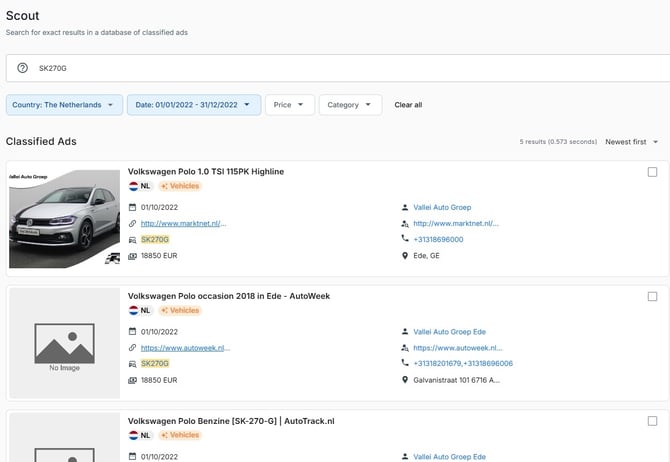Click seller name Vallei Auto Groep in first ad
This screenshot has height=462, width=670.
click(x=442, y=207)
